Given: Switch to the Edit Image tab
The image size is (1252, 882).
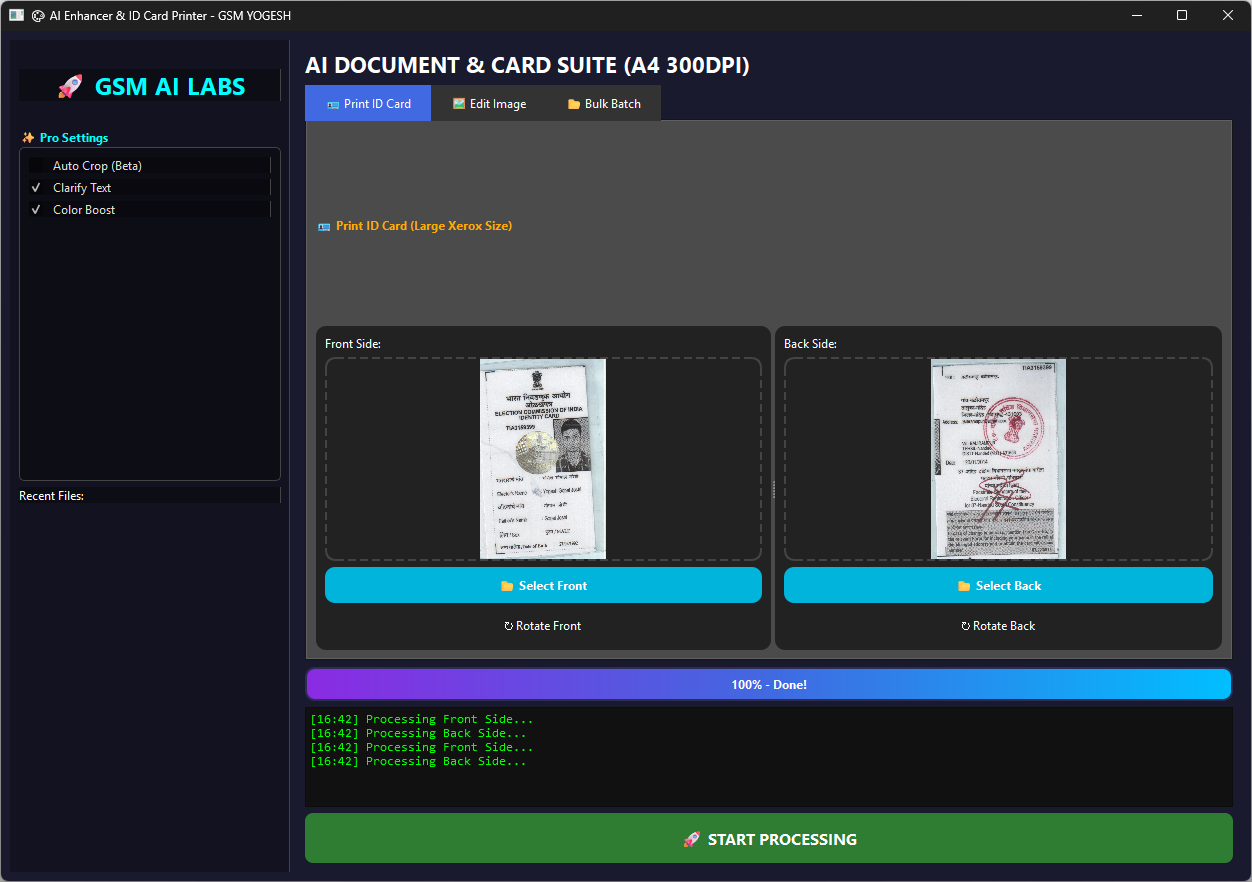Looking at the screenshot, I should coord(489,104).
